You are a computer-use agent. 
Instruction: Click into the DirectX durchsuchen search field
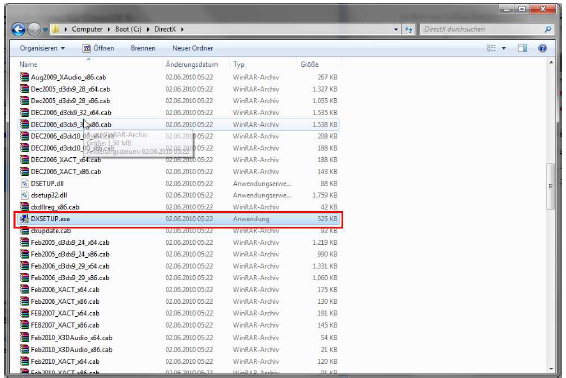pyautogui.click(x=483, y=29)
